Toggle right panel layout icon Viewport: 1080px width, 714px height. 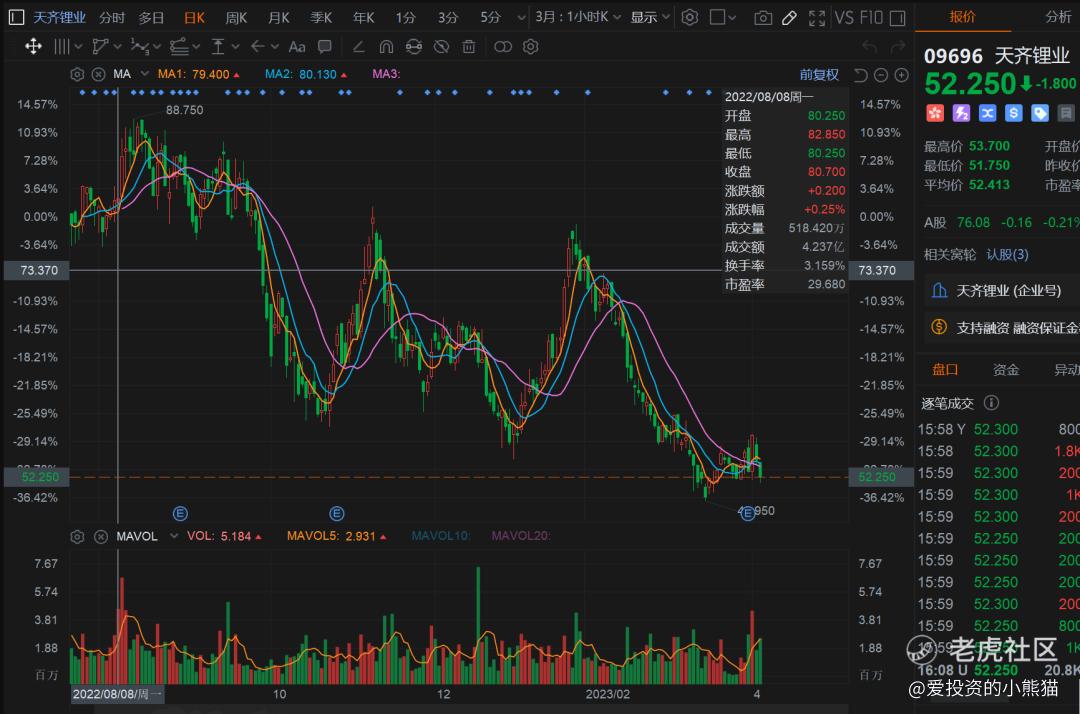point(897,18)
